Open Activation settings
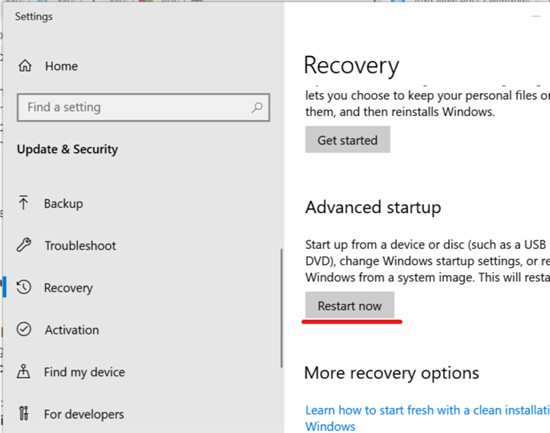This screenshot has width=550, height=433. [72, 330]
